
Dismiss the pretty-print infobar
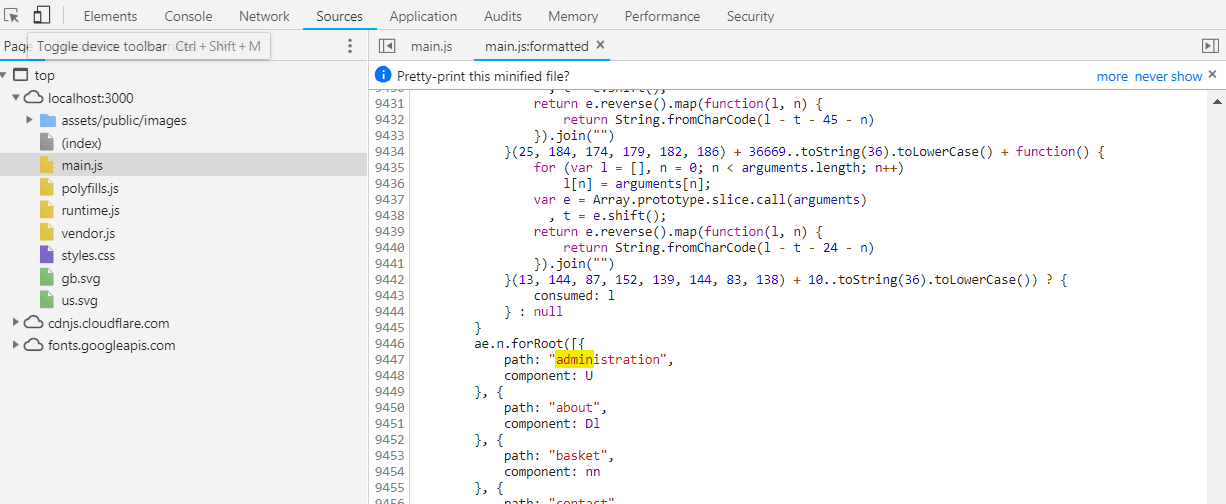[1212, 75]
